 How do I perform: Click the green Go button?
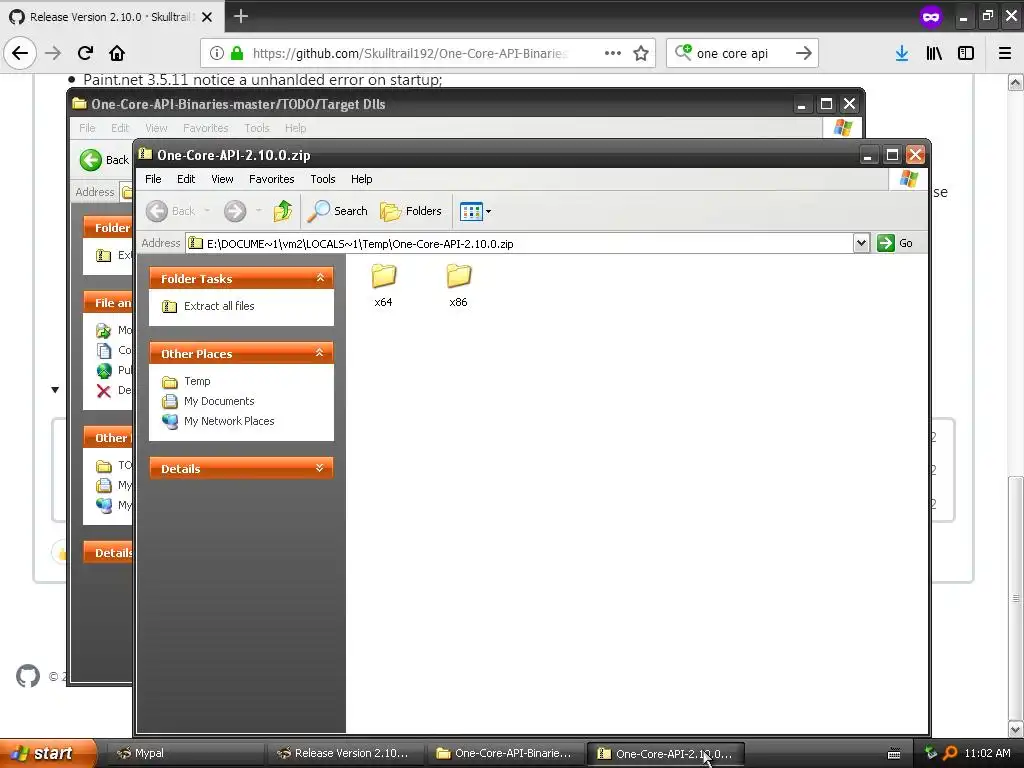tap(895, 243)
